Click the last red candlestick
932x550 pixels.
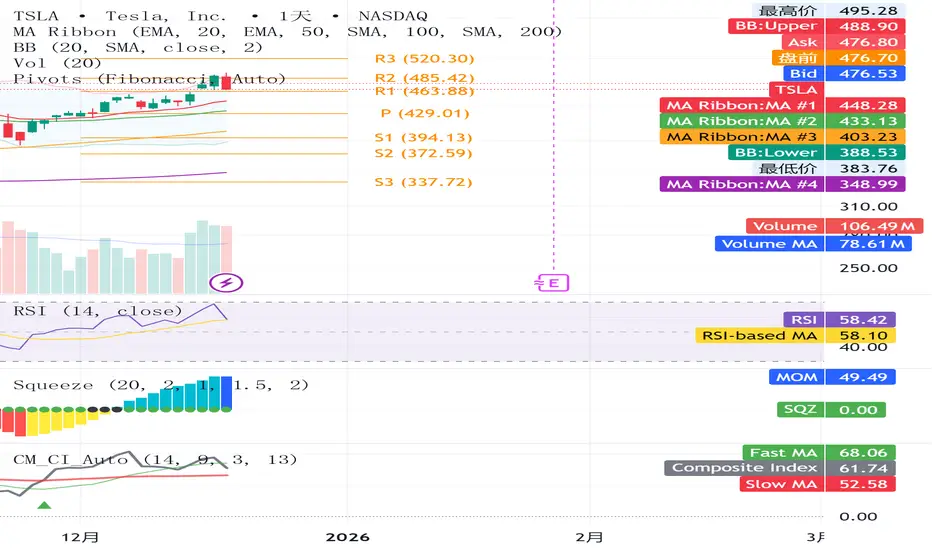click(226, 81)
